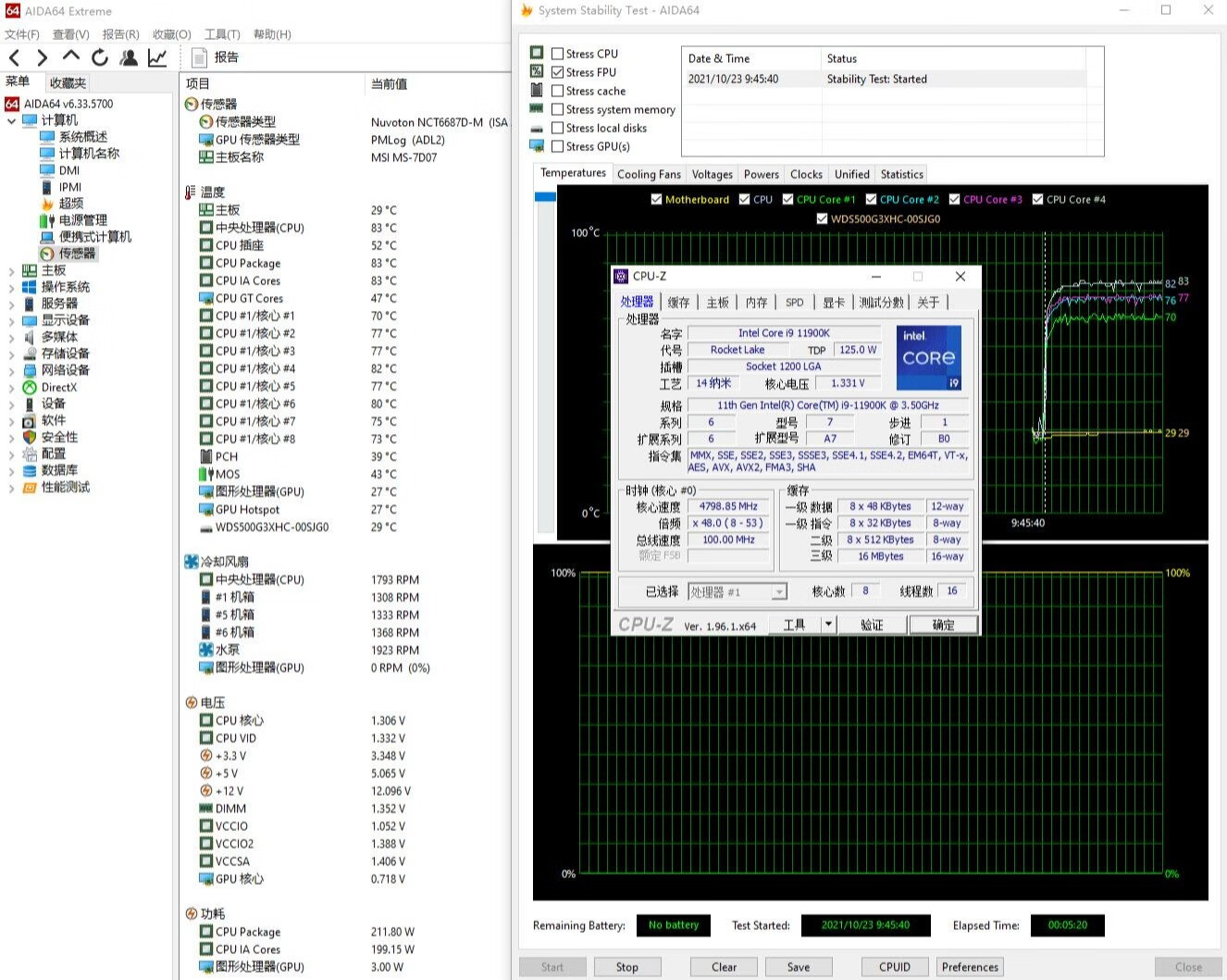This screenshot has width=1227, height=980.
Task: Open DirectX node in the tree
Action: [58, 387]
